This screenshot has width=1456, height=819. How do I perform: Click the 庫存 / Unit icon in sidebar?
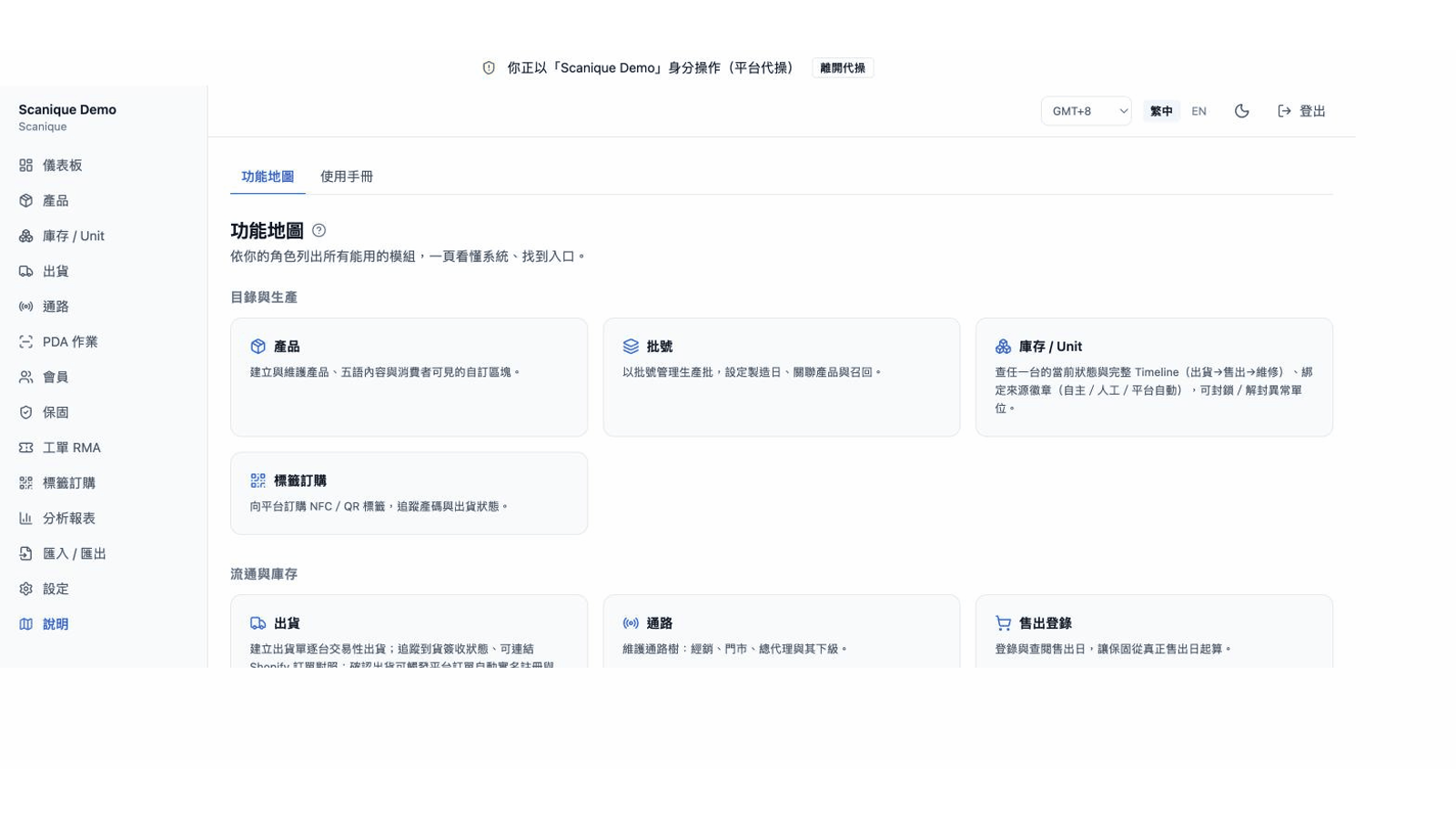coord(25,237)
